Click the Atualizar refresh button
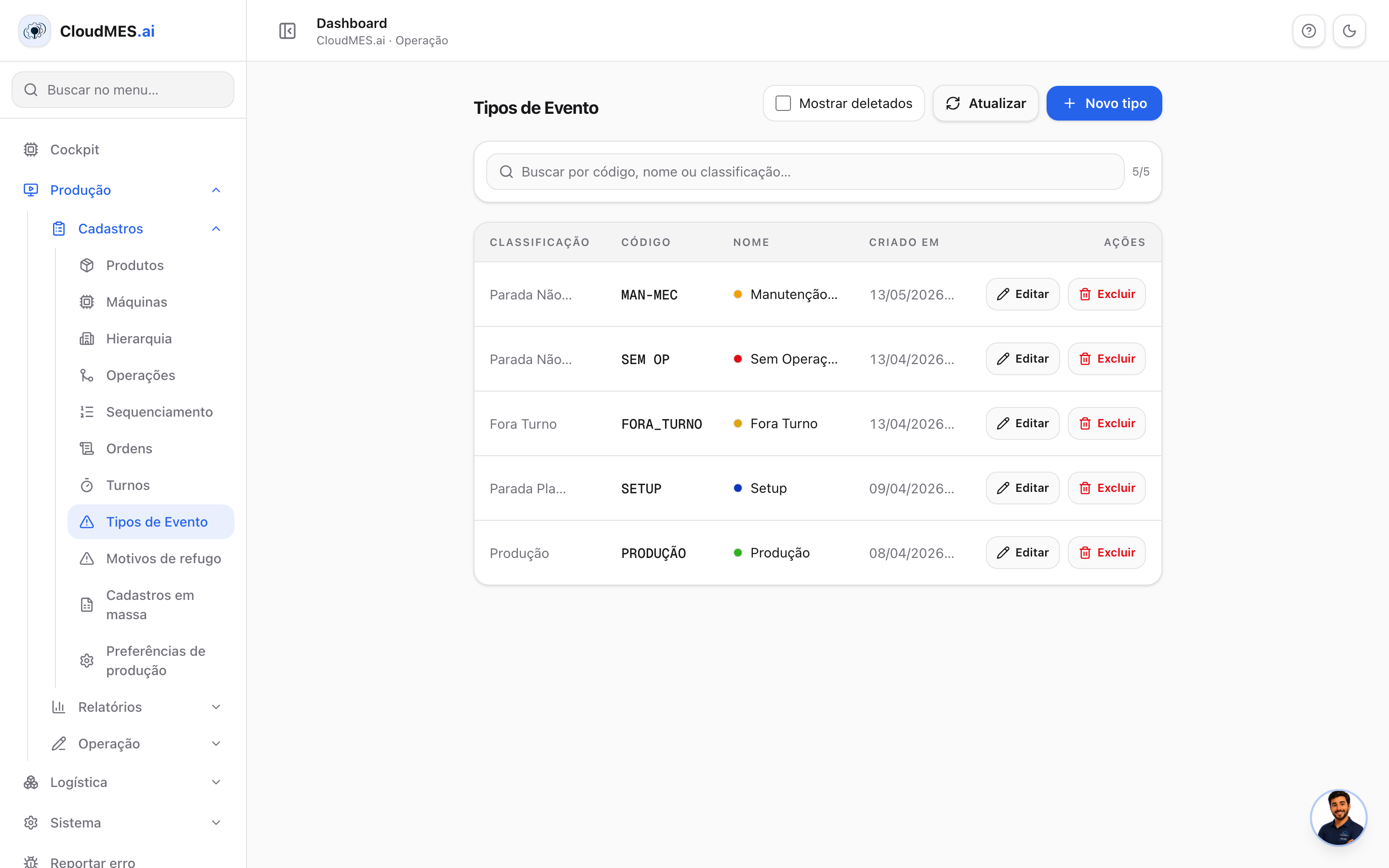This screenshot has width=1389, height=868. 985,103
